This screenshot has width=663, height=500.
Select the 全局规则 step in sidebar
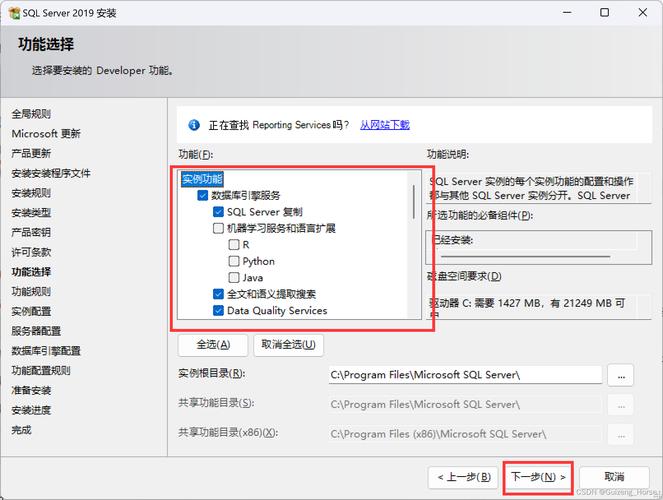(31, 114)
